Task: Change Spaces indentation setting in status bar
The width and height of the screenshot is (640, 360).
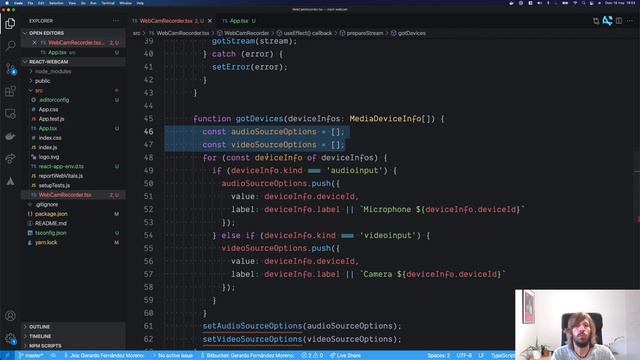Action: pos(438,356)
